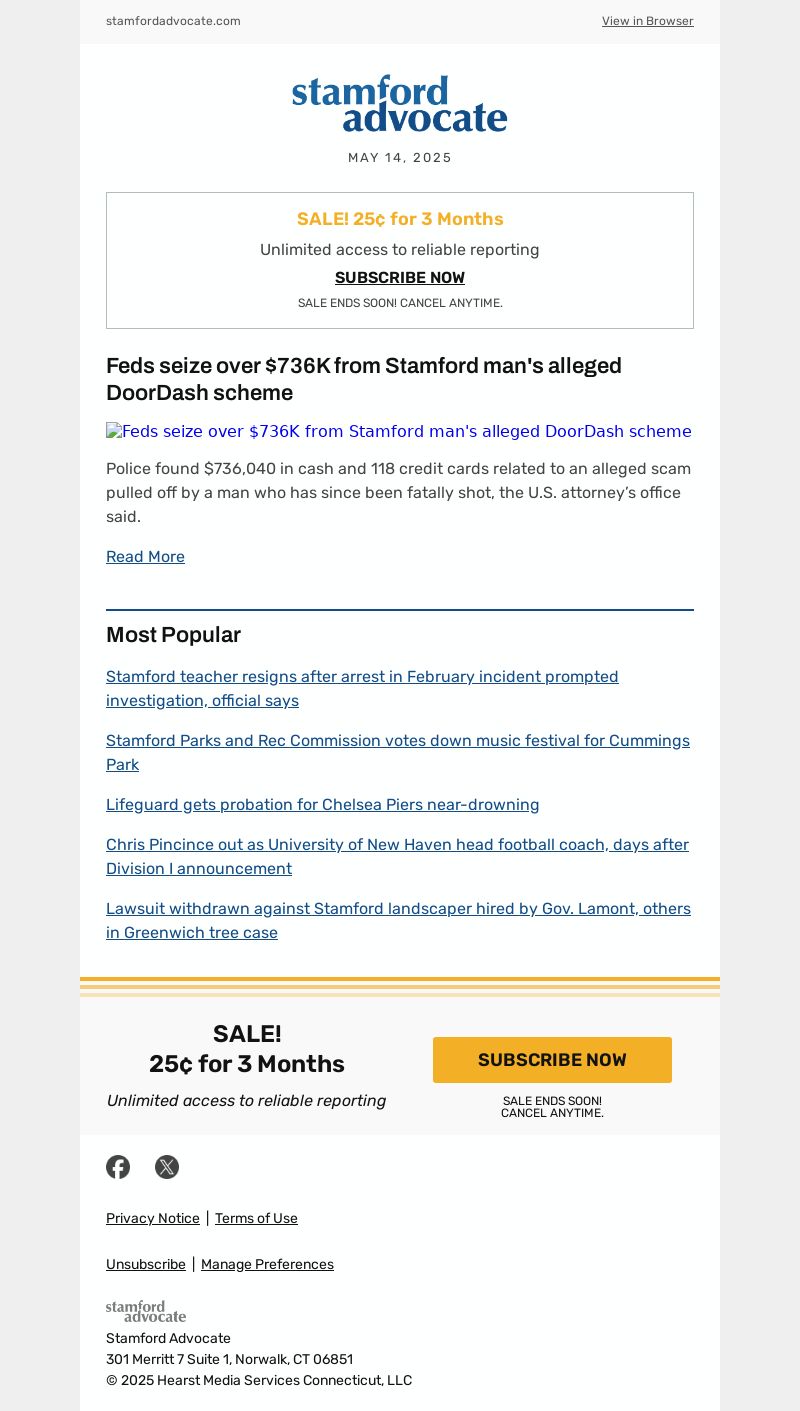Click the DoorDash scheme article image
The image size is (800, 1411).
click(399, 432)
